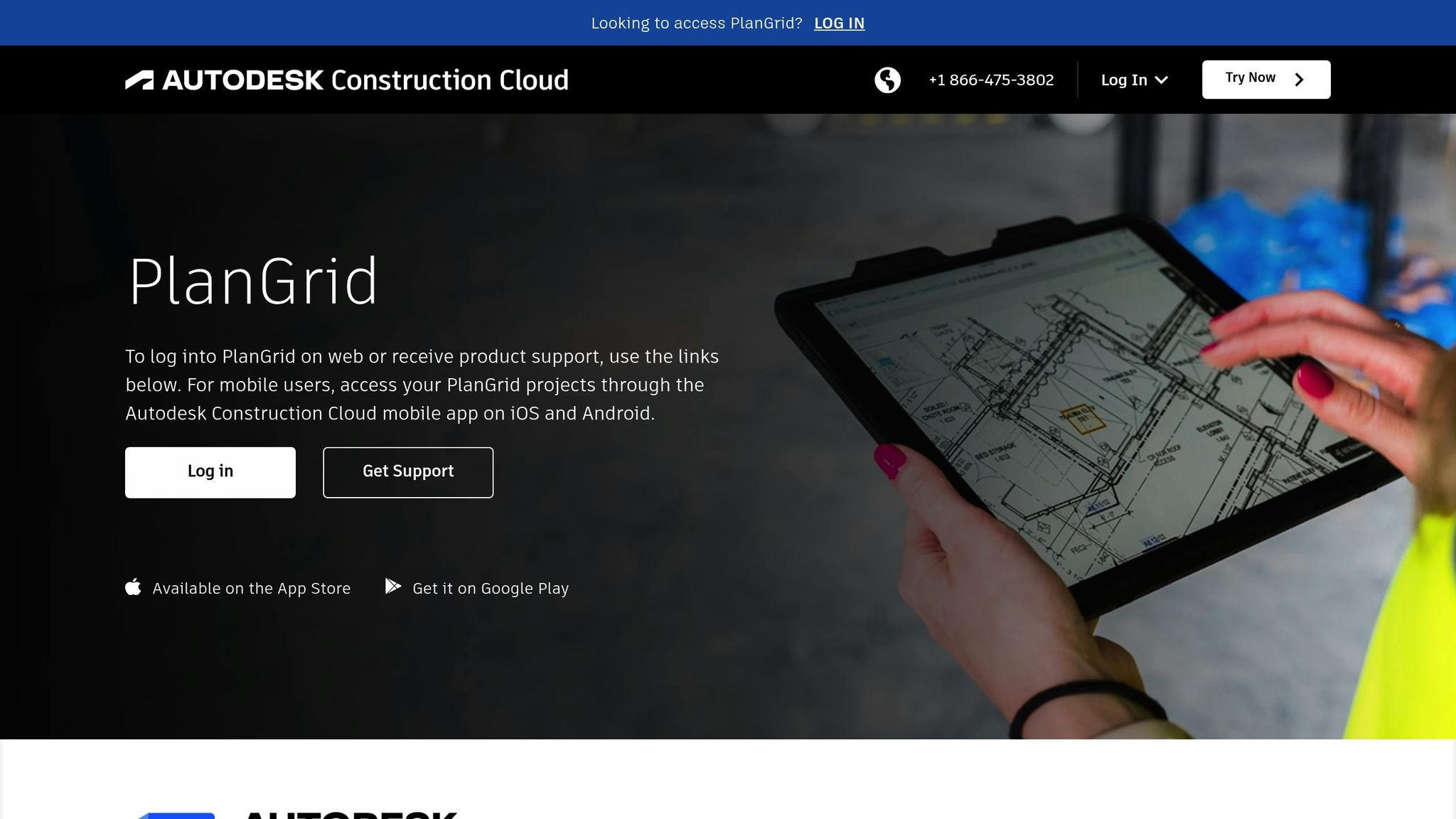Click the Apple App Store icon
Image resolution: width=1456 pixels, height=819 pixels.
point(133,587)
